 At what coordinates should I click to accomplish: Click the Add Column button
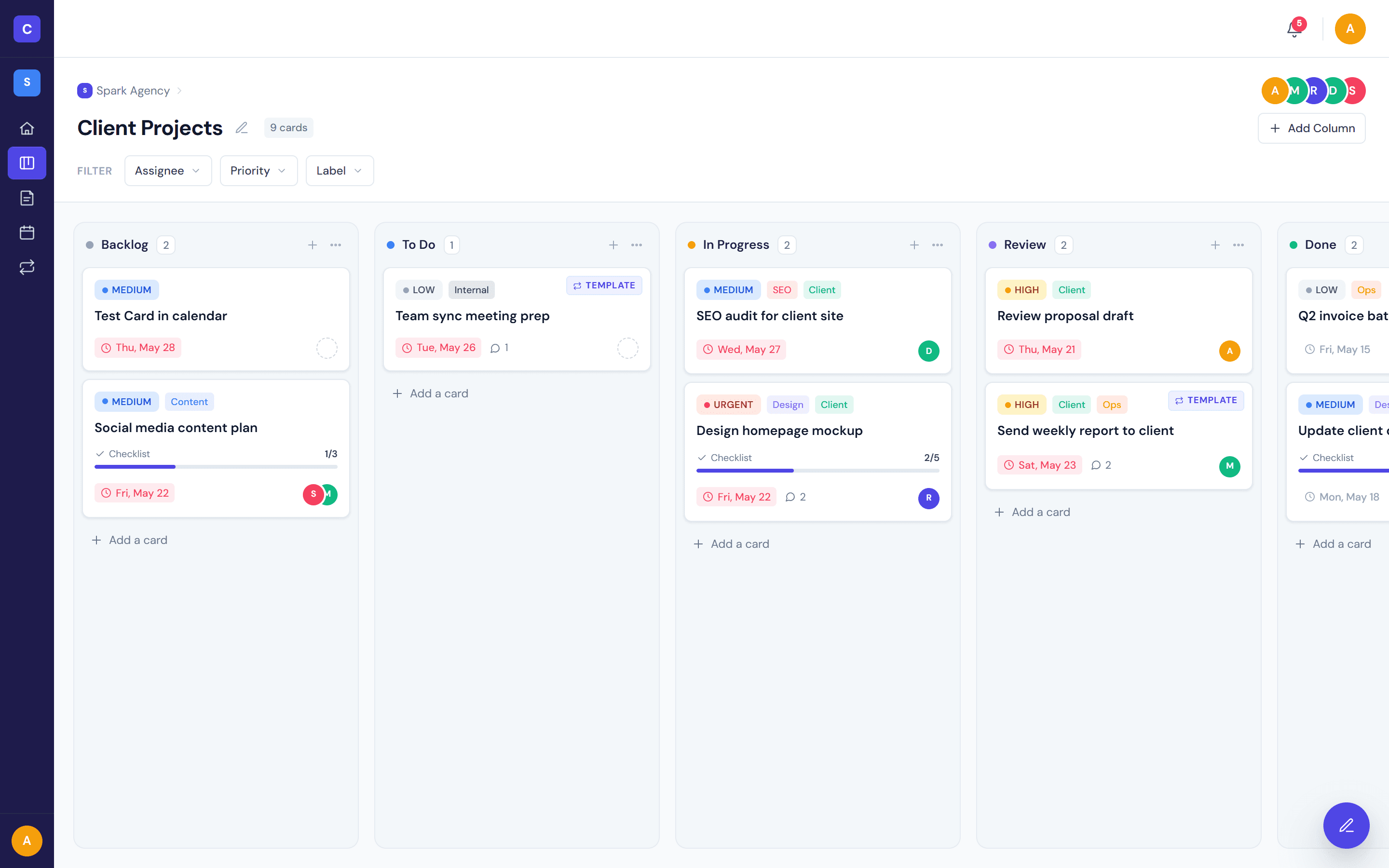[x=1311, y=128]
